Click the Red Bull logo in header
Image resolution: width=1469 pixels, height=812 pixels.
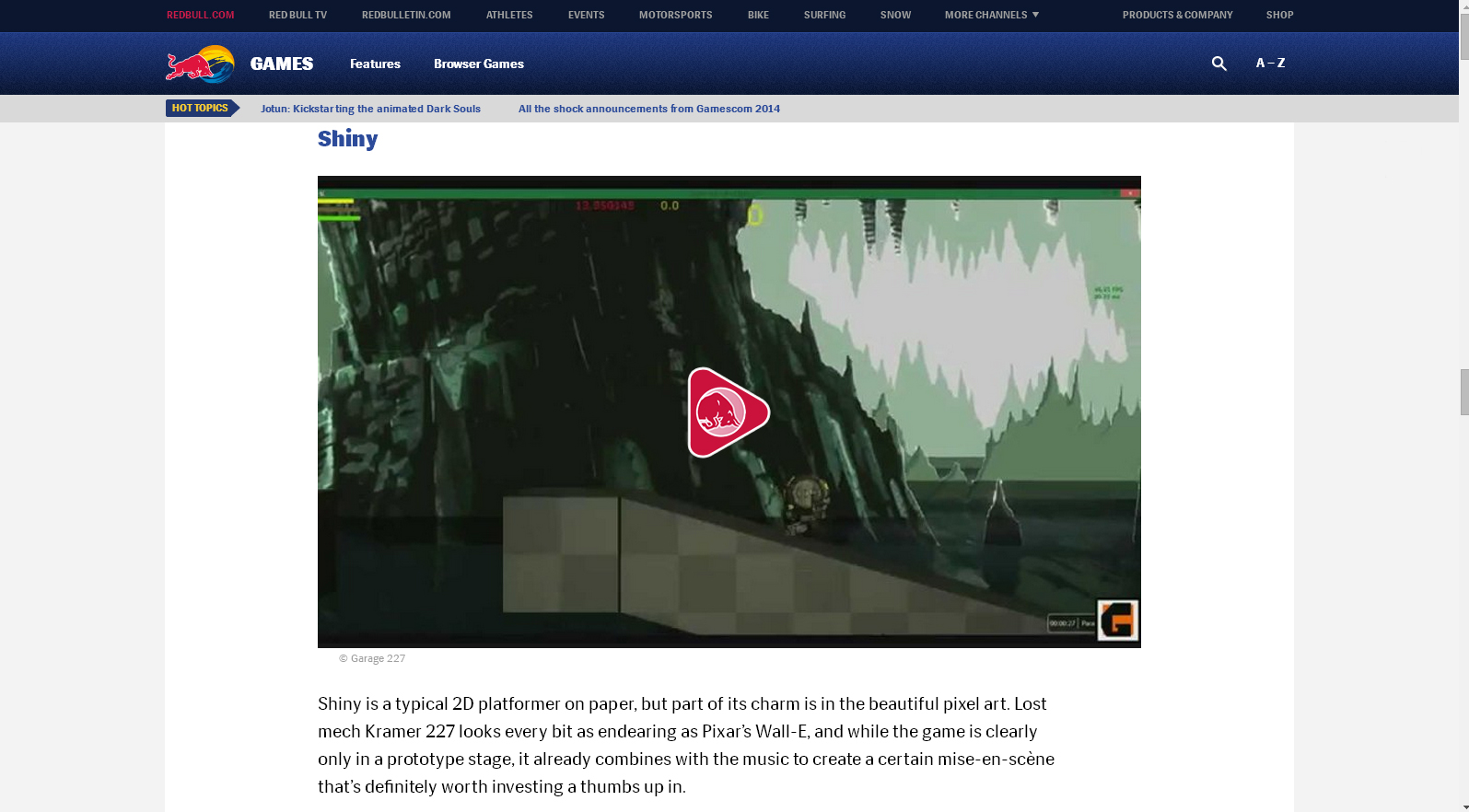point(200,64)
